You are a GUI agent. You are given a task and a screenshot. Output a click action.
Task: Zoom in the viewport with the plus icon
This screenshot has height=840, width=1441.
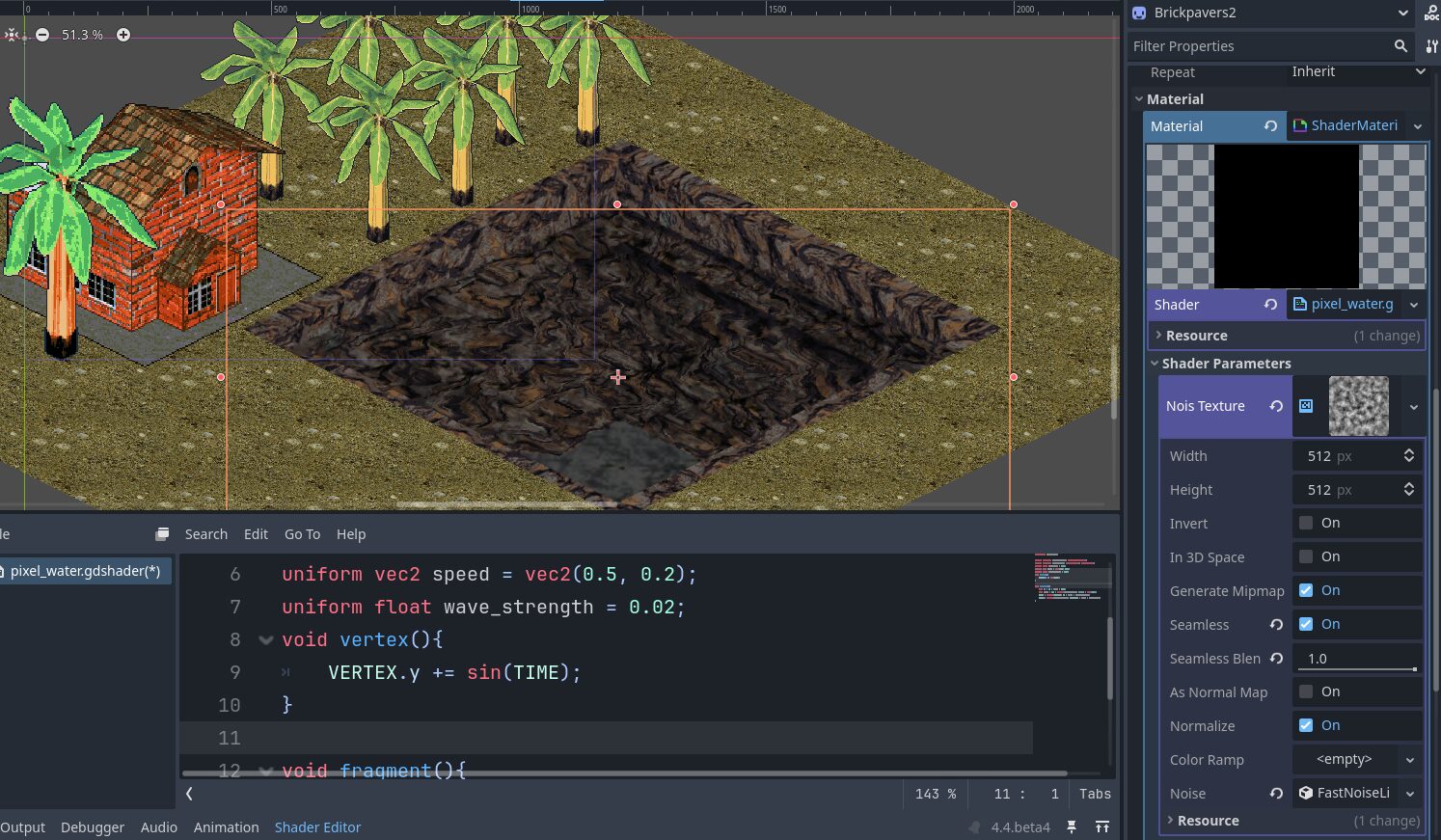tap(123, 35)
